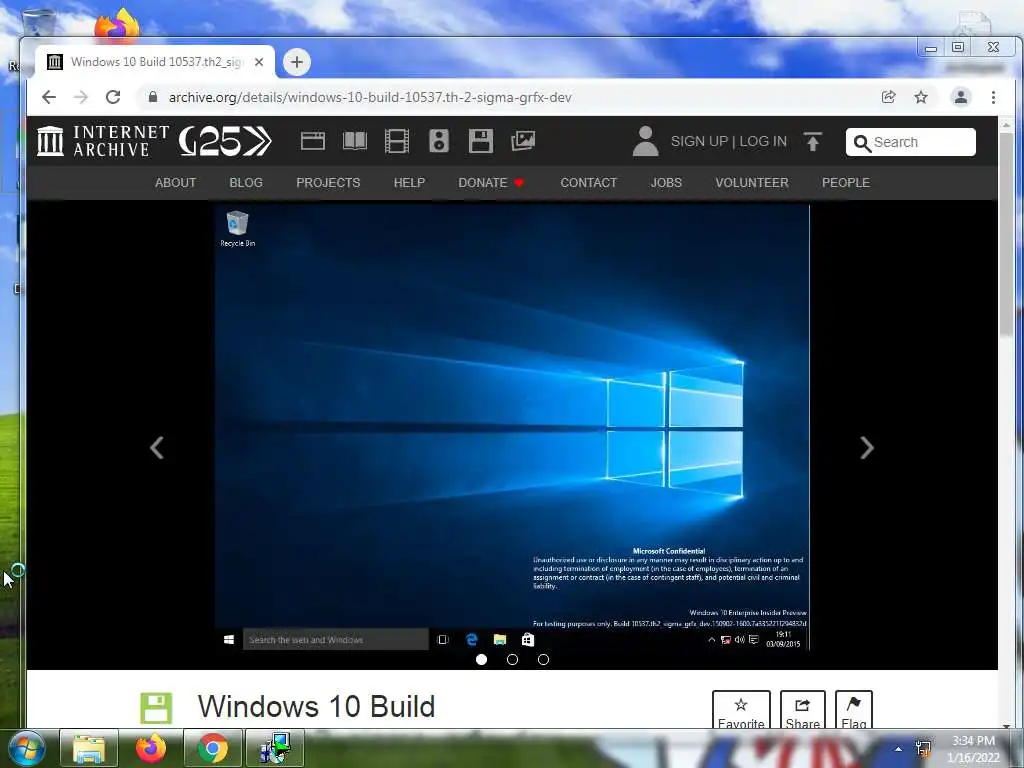The width and height of the screenshot is (1024, 768).
Task: Select the third carousel dot
Action: (x=543, y=660)
